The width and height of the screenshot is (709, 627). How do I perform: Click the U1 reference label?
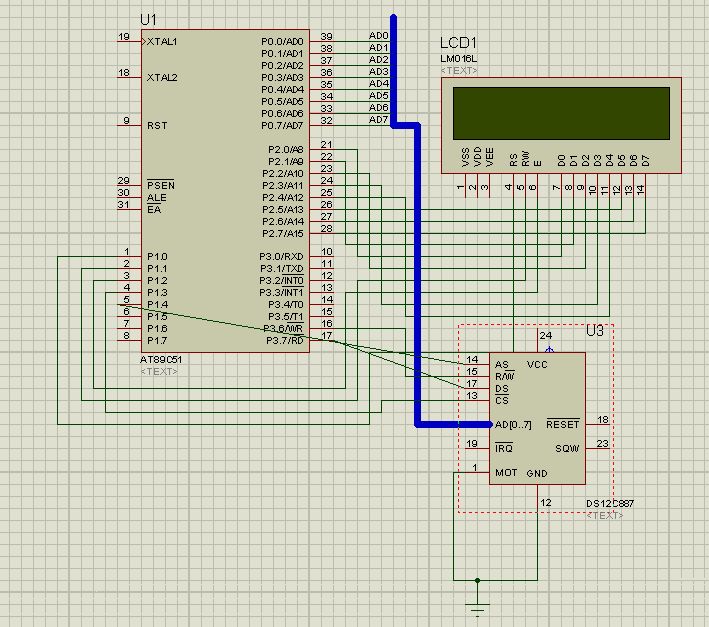(x=149, y=19)
